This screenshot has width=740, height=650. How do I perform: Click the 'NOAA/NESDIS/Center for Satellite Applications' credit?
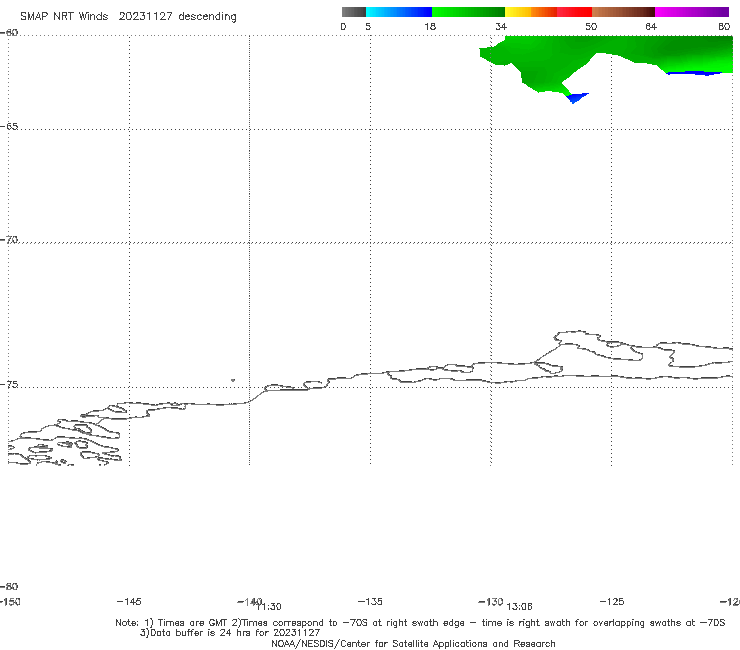413,644
